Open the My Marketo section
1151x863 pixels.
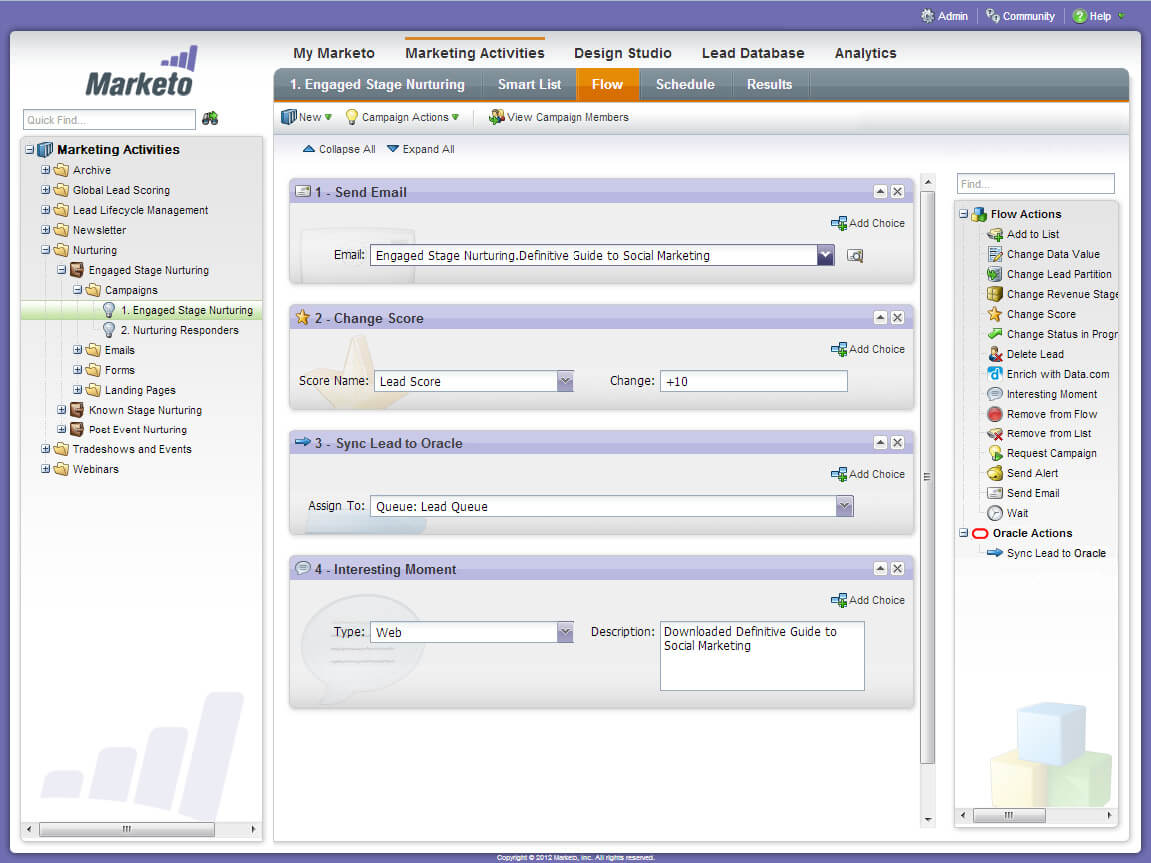tap(334, 53)
